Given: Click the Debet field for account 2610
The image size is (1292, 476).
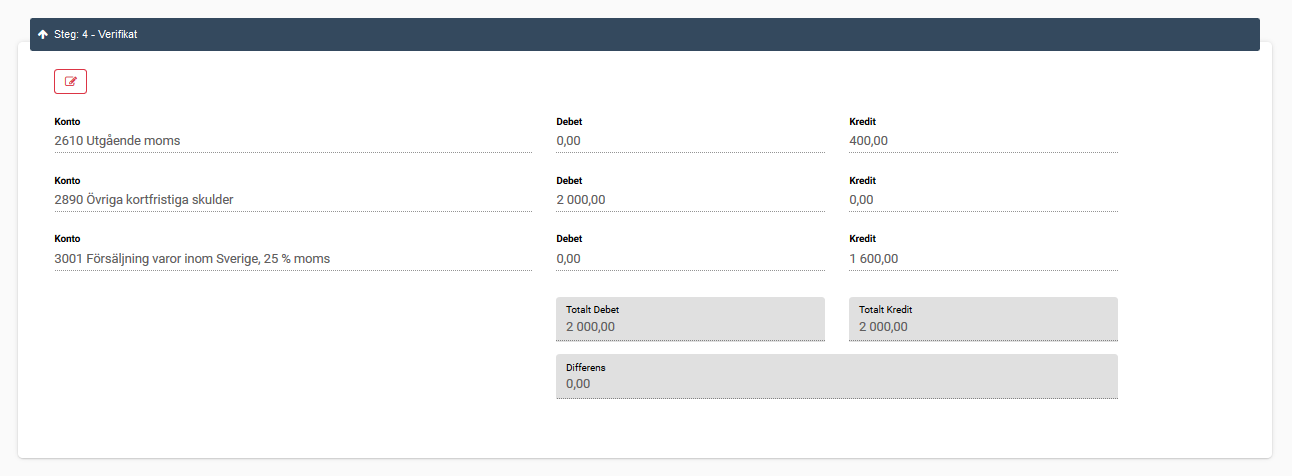Looking at the screenshot, I should [690, 141].
